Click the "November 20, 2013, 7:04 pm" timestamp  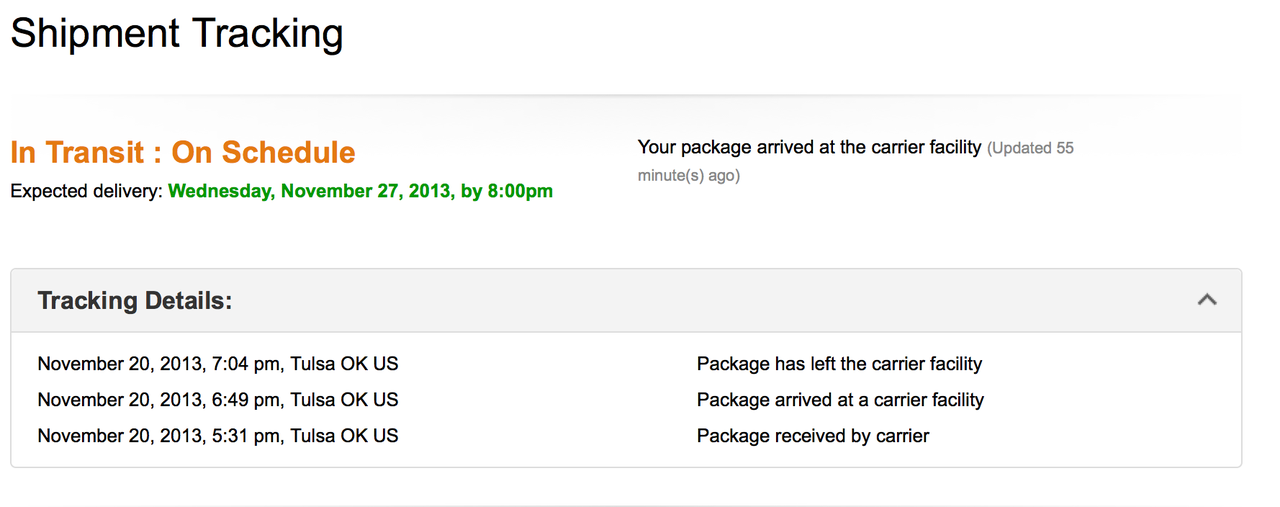158,364
